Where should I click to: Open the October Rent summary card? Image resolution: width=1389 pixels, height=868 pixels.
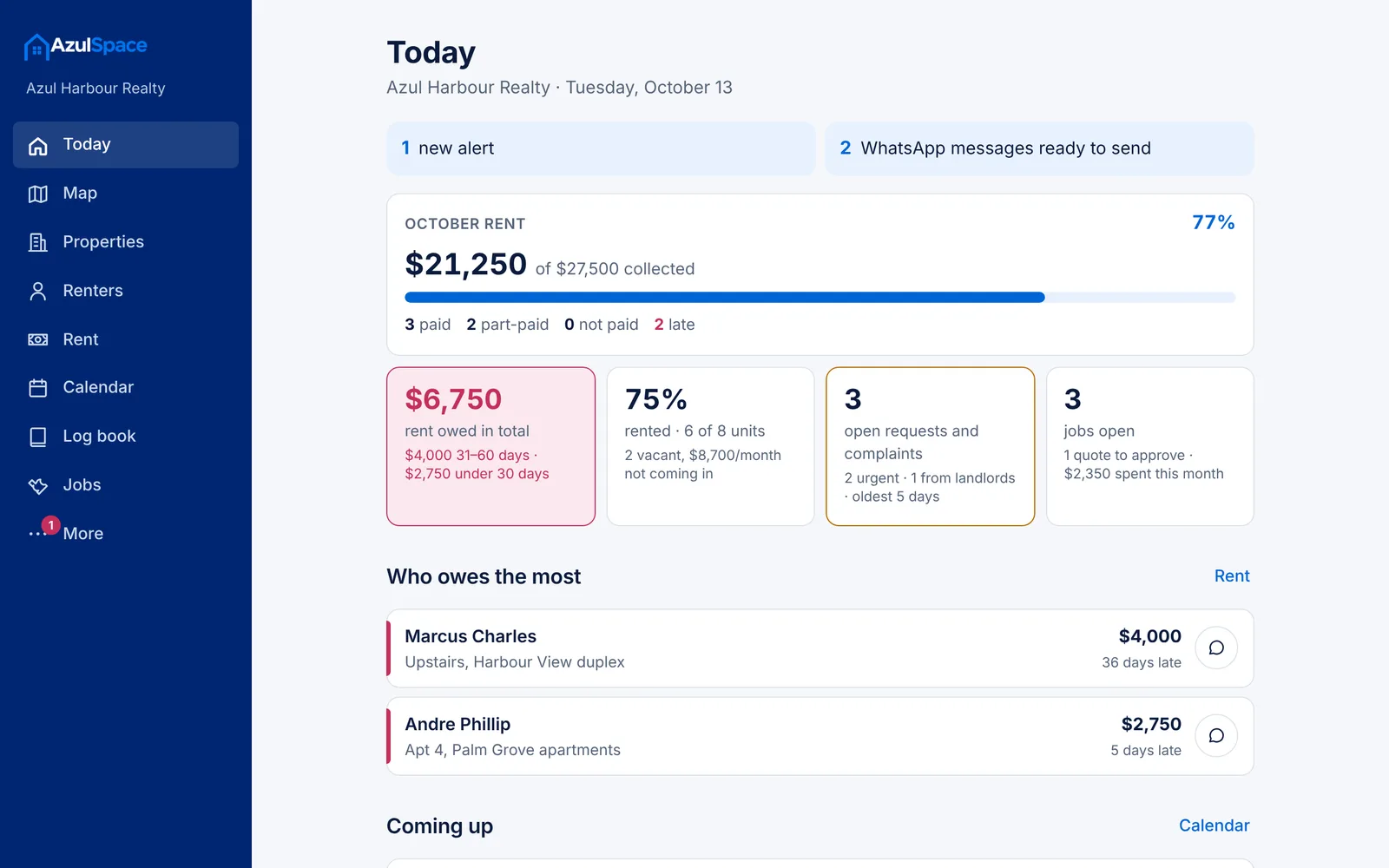pos(820,274)
